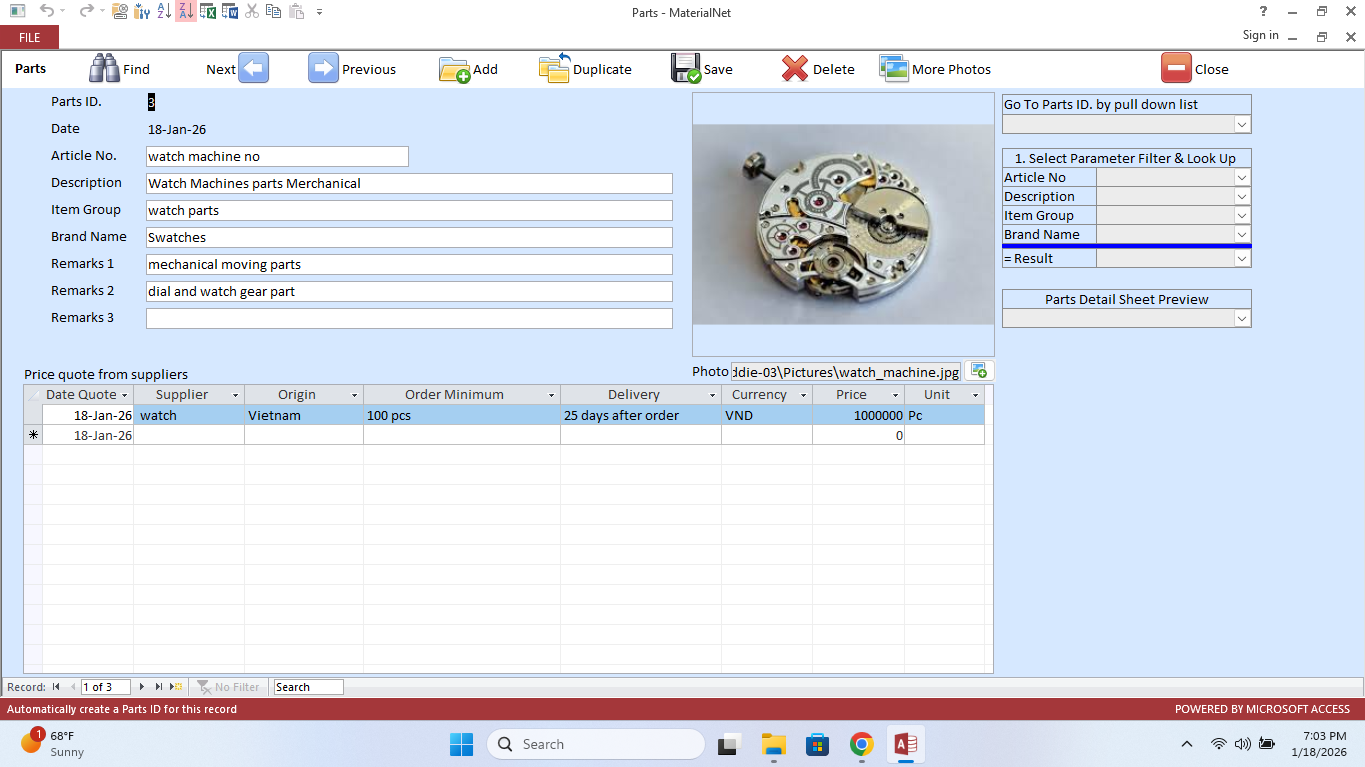This screenshot has height=767, width=1365.
Task: Click the red Delete X icon
Action: pyautogui.click(x=795, y=68)
